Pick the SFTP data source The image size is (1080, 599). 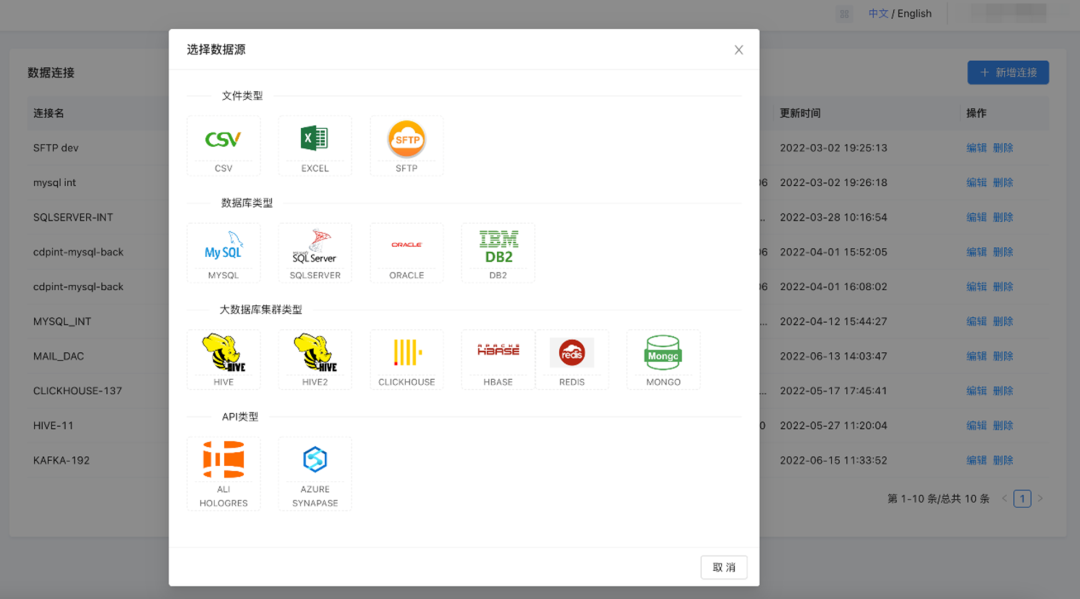click(x=406, y=145)
